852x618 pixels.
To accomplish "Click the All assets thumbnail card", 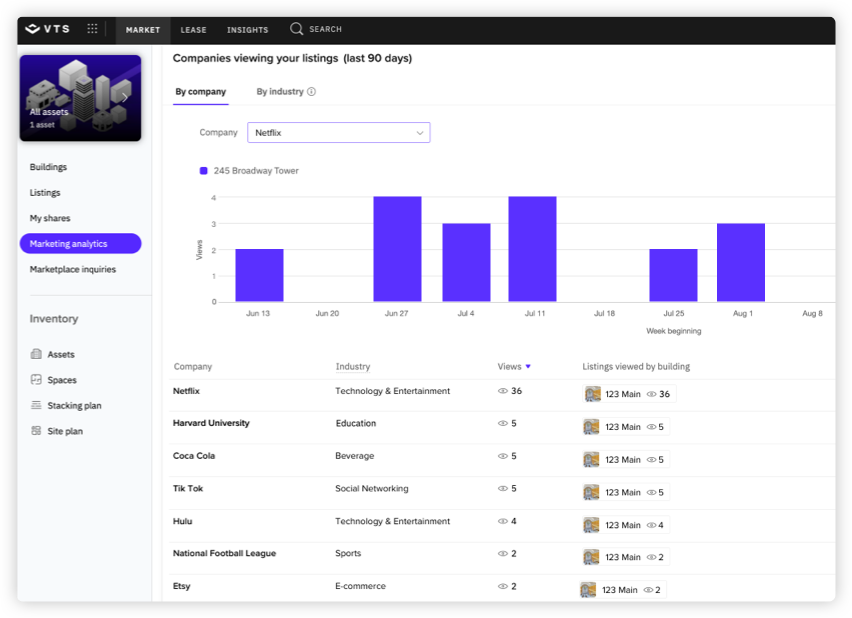I will (x=80, y=98).
